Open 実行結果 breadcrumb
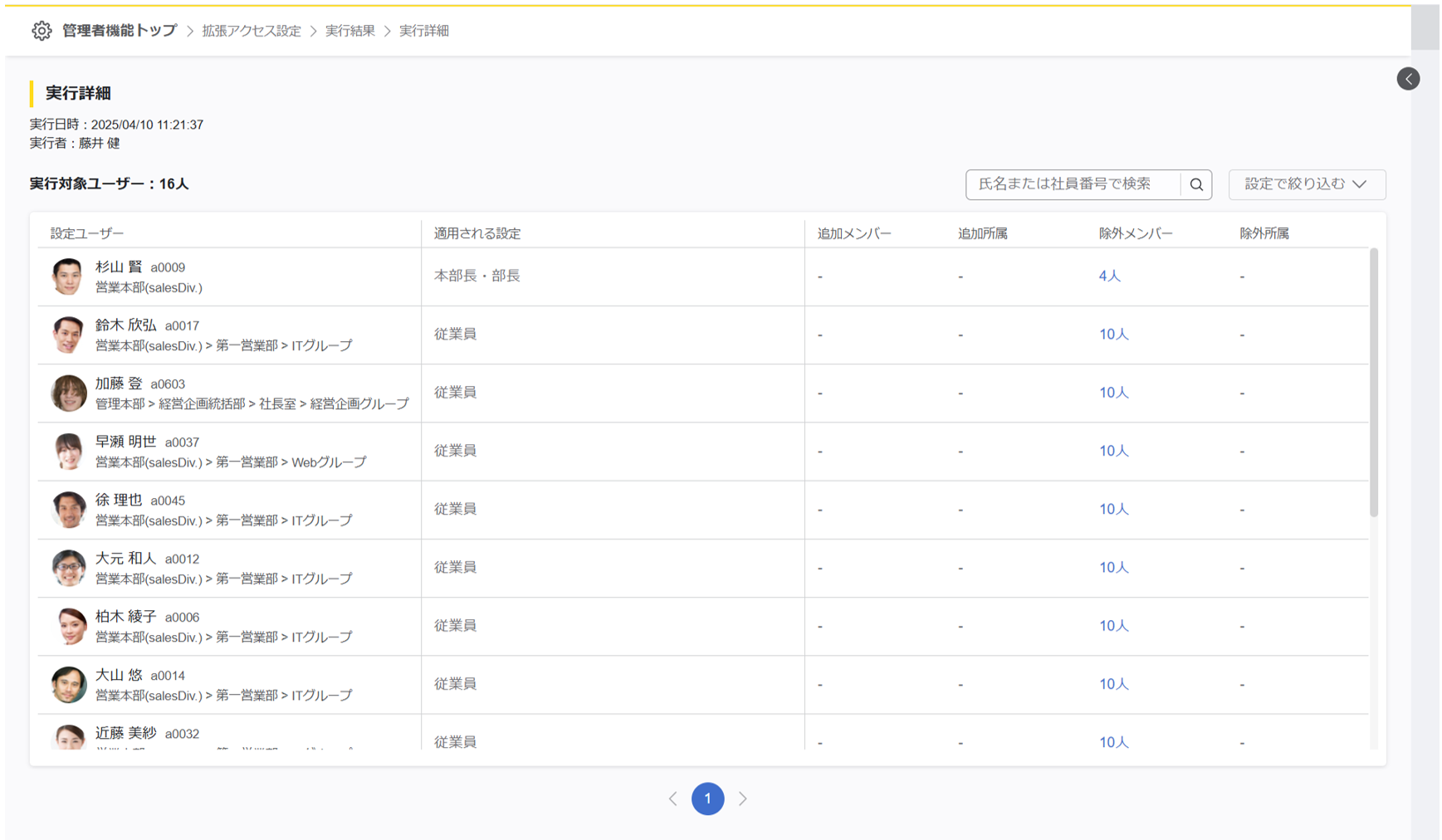This screenshot has width=1442, height=840. point(350,31)
